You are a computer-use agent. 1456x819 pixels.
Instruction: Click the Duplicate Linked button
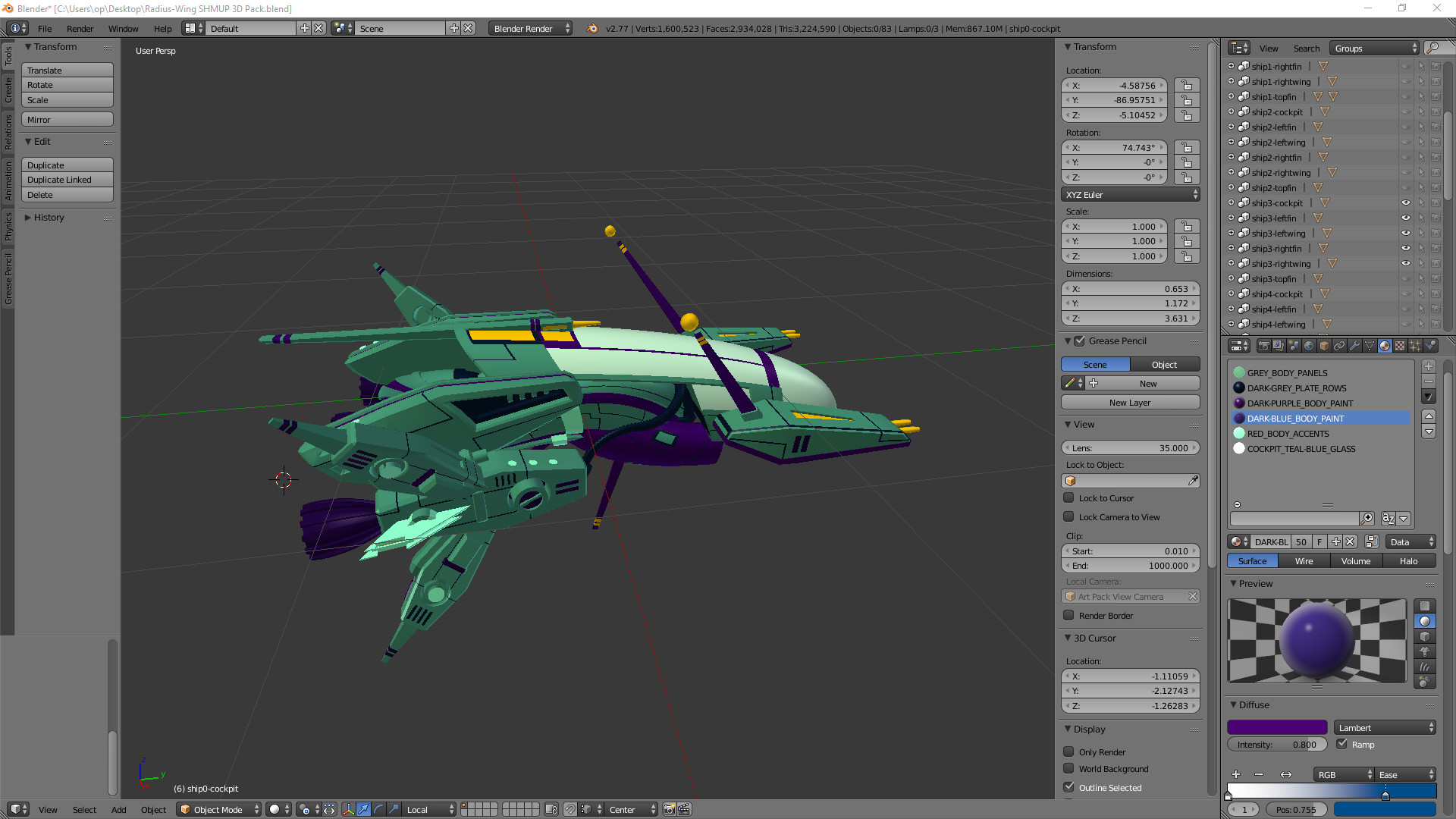[x=67, y=180]
